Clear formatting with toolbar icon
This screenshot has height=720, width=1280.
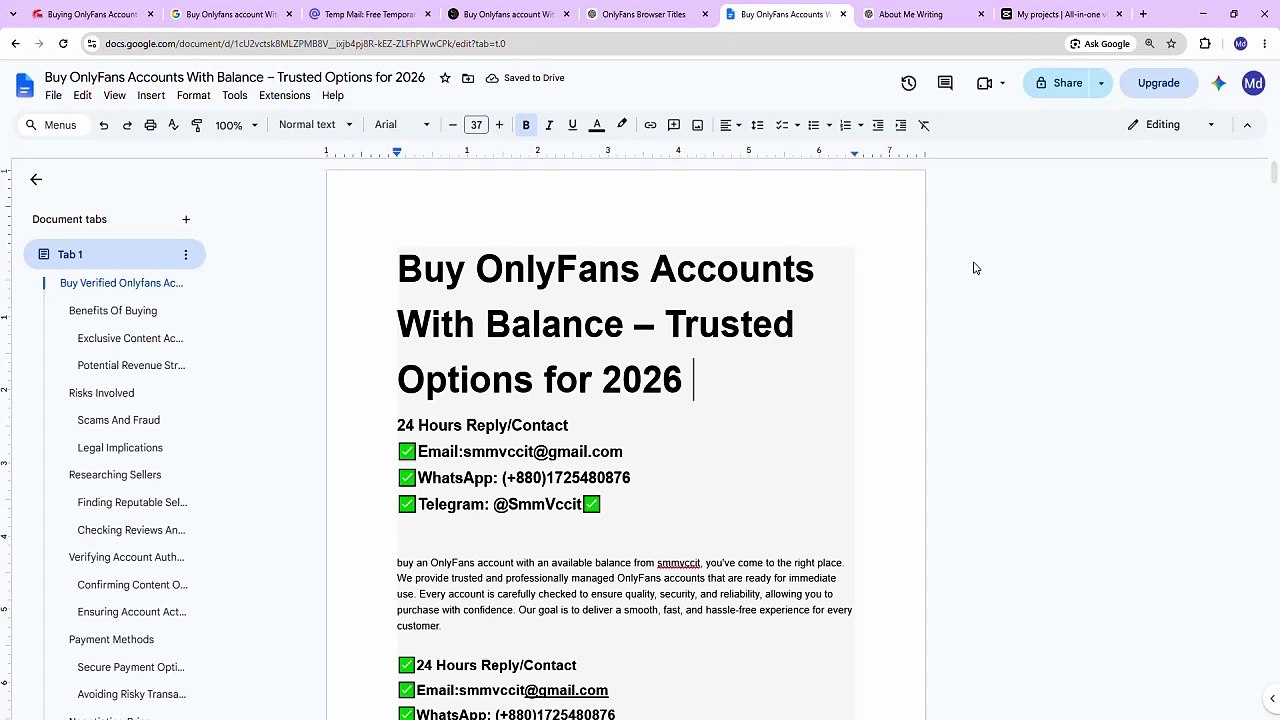(924, 125)
